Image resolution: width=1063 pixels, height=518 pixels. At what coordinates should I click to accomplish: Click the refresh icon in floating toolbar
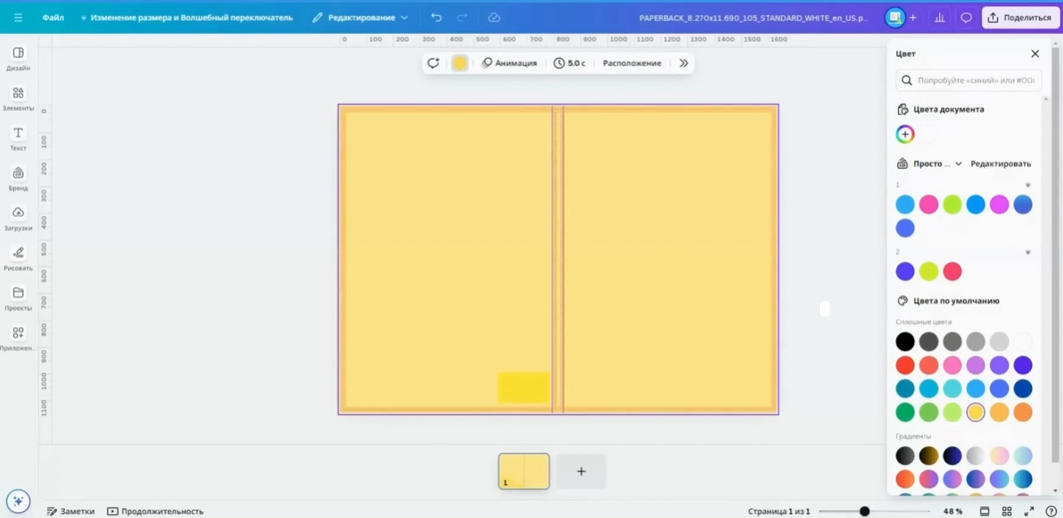(433, 63)
